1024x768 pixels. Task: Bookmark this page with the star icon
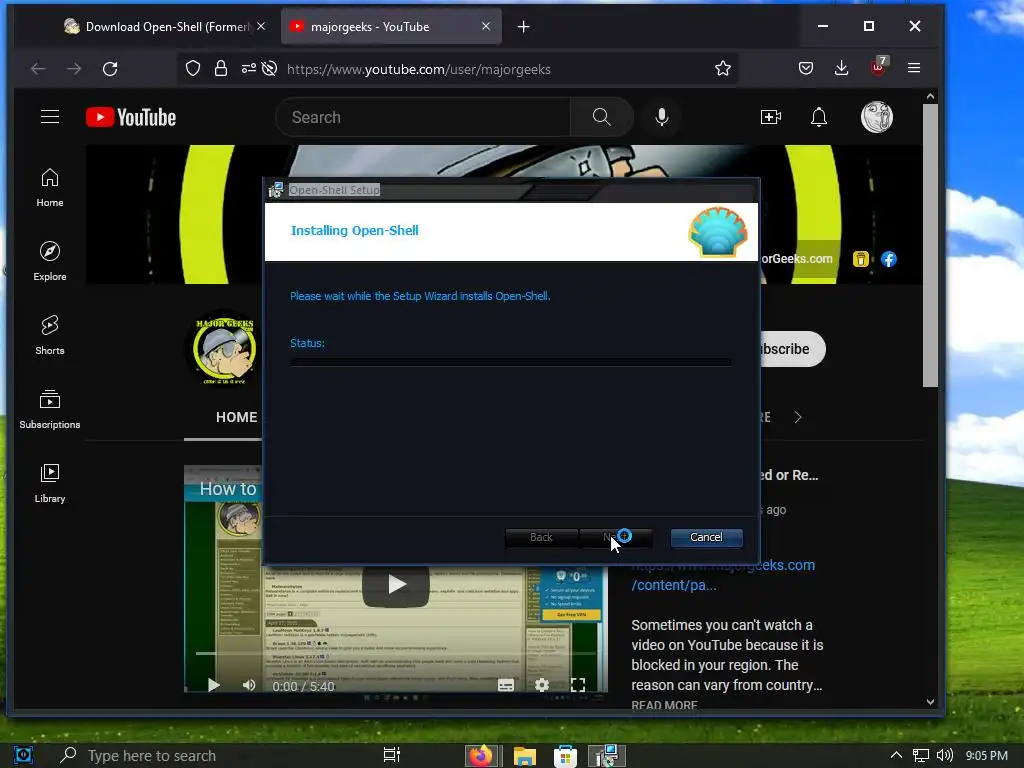coord(722,69)
